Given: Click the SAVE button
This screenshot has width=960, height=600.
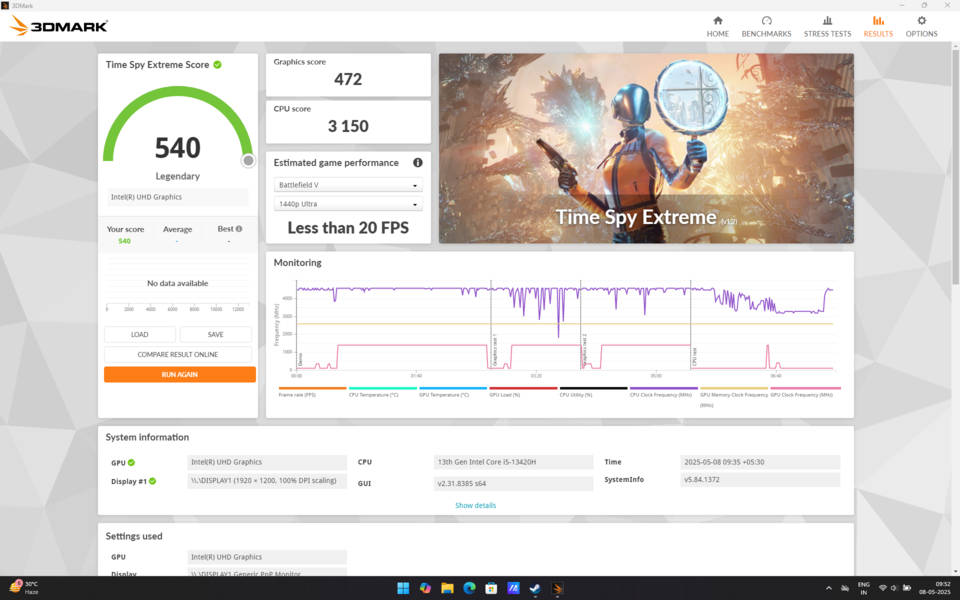Looking at the screenshot, I should 216,334.
